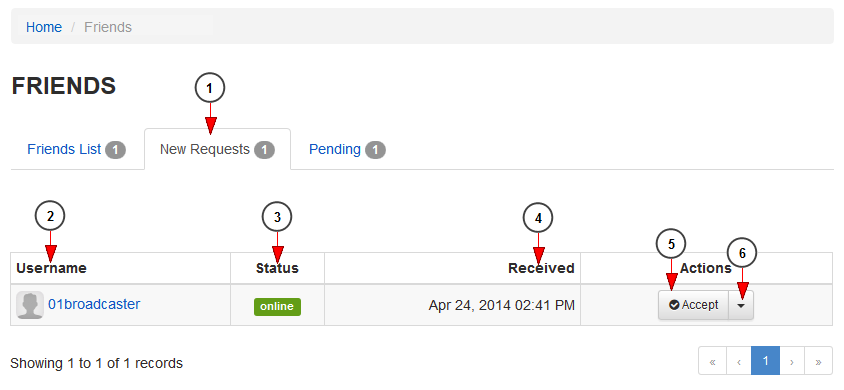Jump to last page with double right arrow
The height and width of the screenshot is (390, 844).
(818, 362)
